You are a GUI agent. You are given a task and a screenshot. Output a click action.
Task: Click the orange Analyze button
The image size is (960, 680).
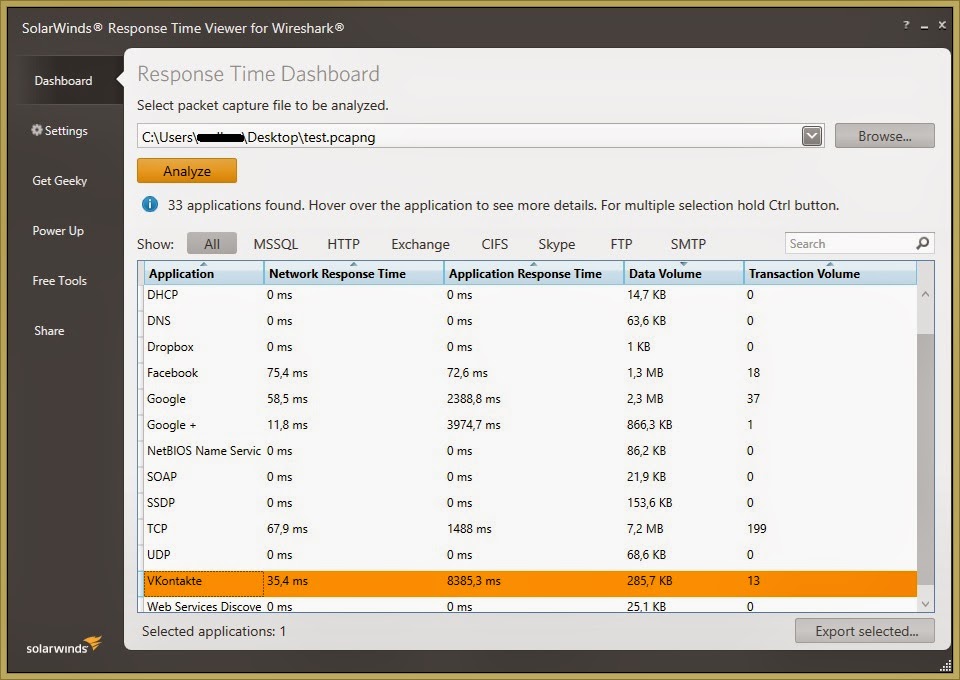187,171
